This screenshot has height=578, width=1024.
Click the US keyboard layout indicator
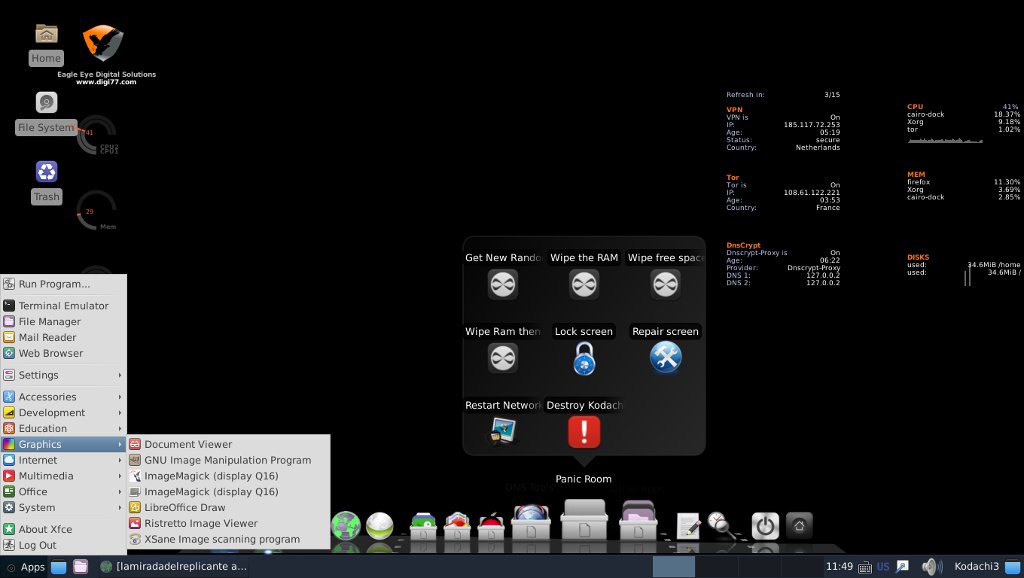pos(883,567)
